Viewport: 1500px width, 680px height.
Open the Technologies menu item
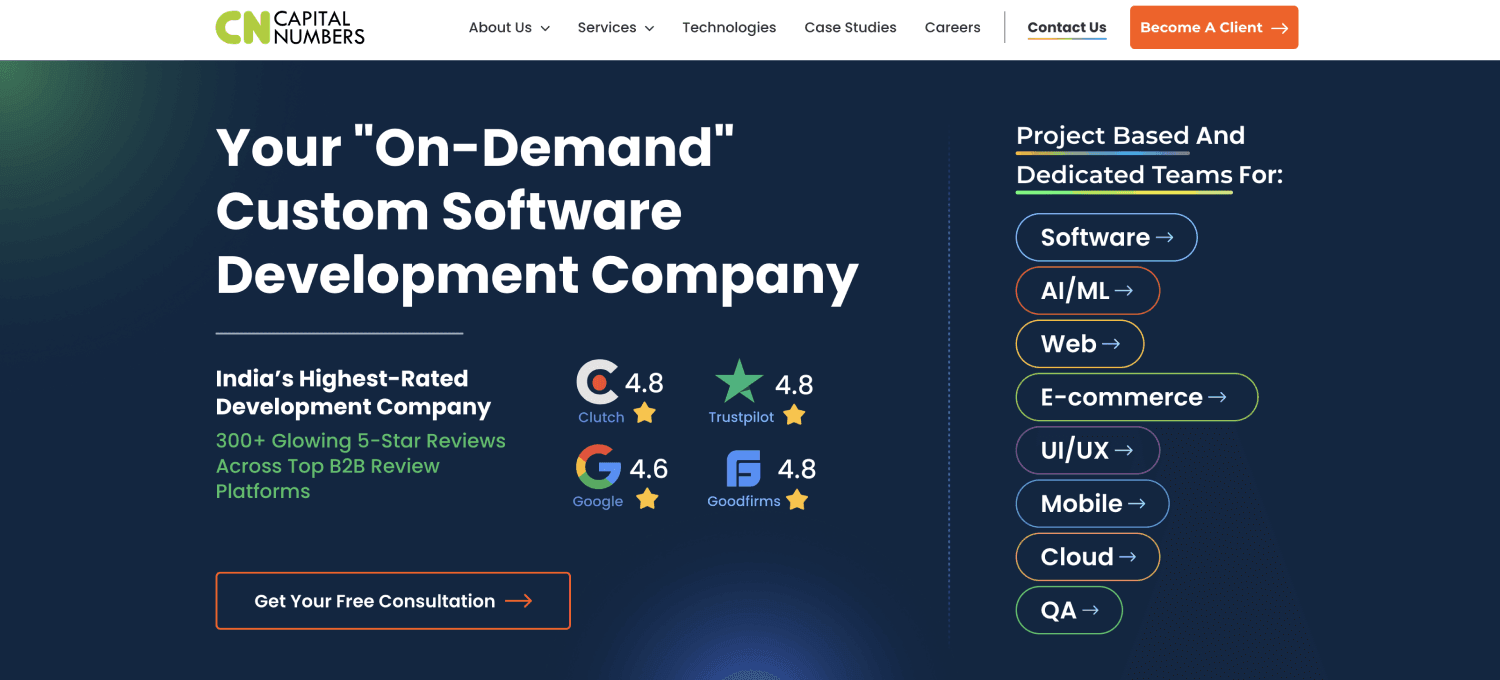[x=729, y=28]
